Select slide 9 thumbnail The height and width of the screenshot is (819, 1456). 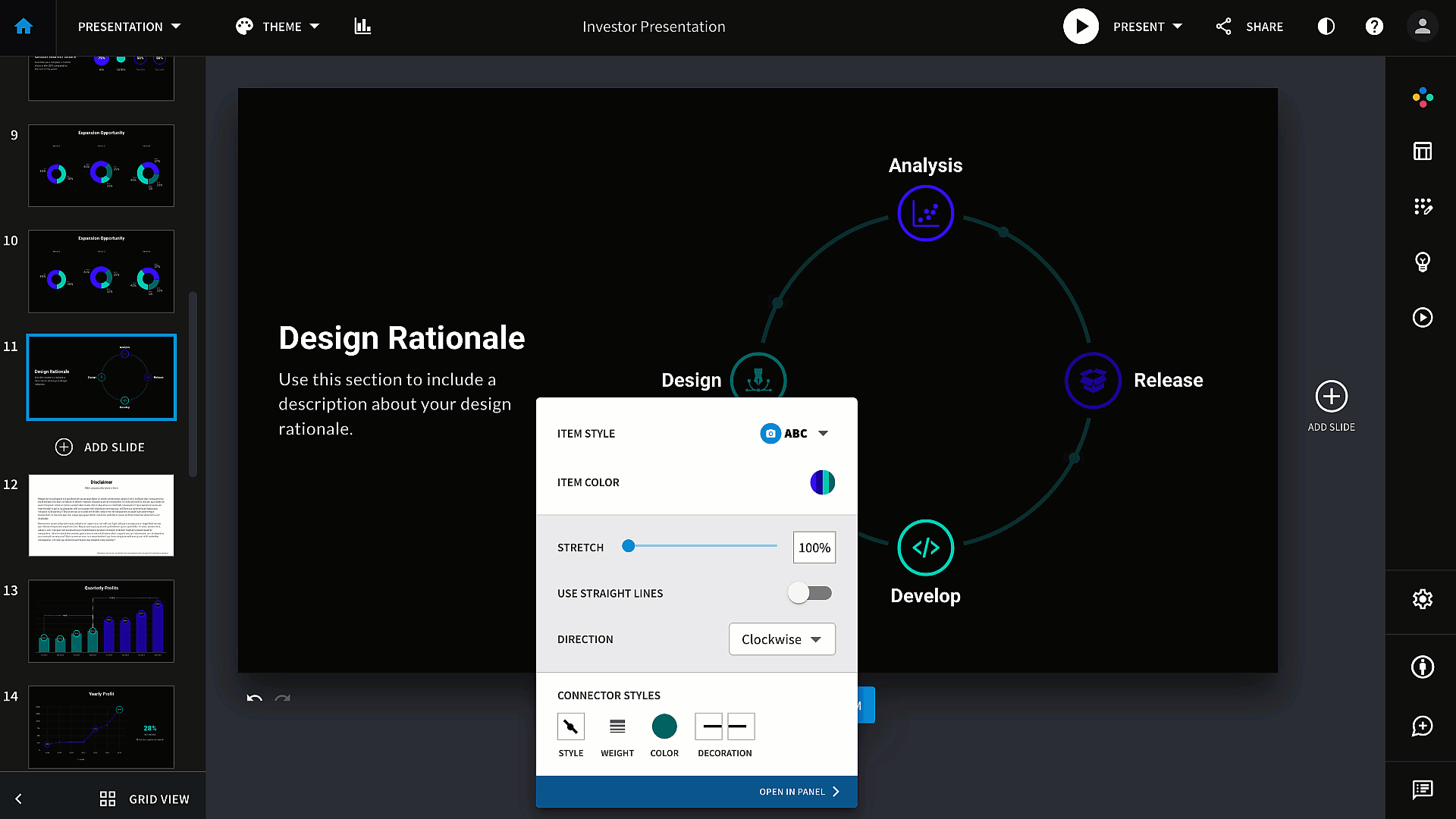101,165
